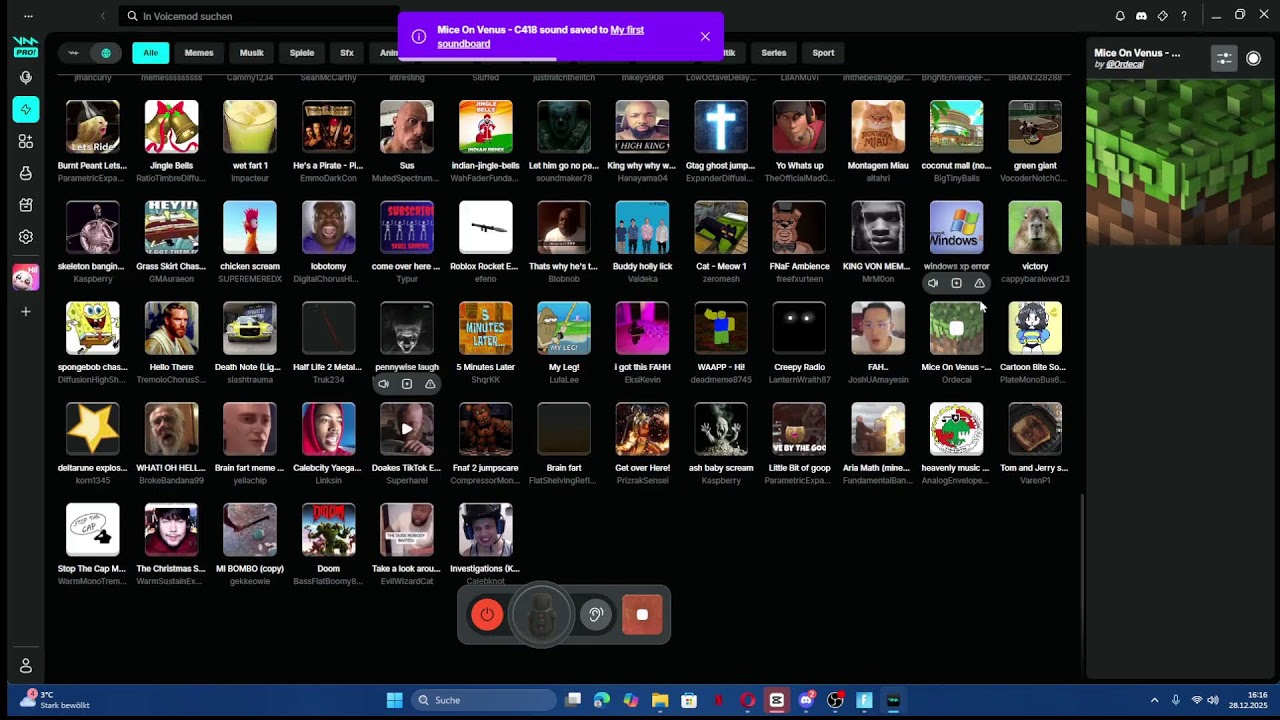Stop the currently playing sound

(642, 615)
